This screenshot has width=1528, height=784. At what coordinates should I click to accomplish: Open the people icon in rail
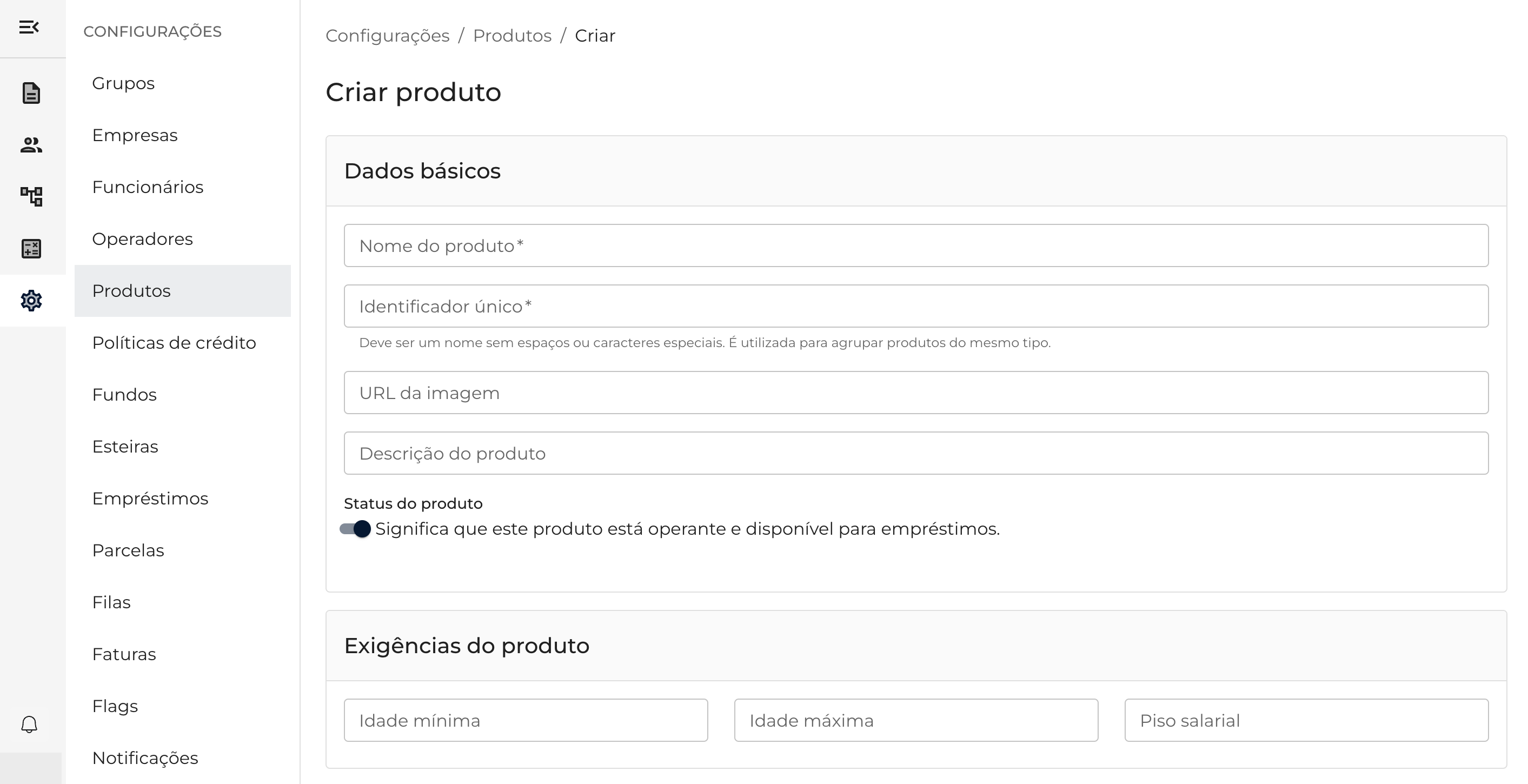pos(31,145)
